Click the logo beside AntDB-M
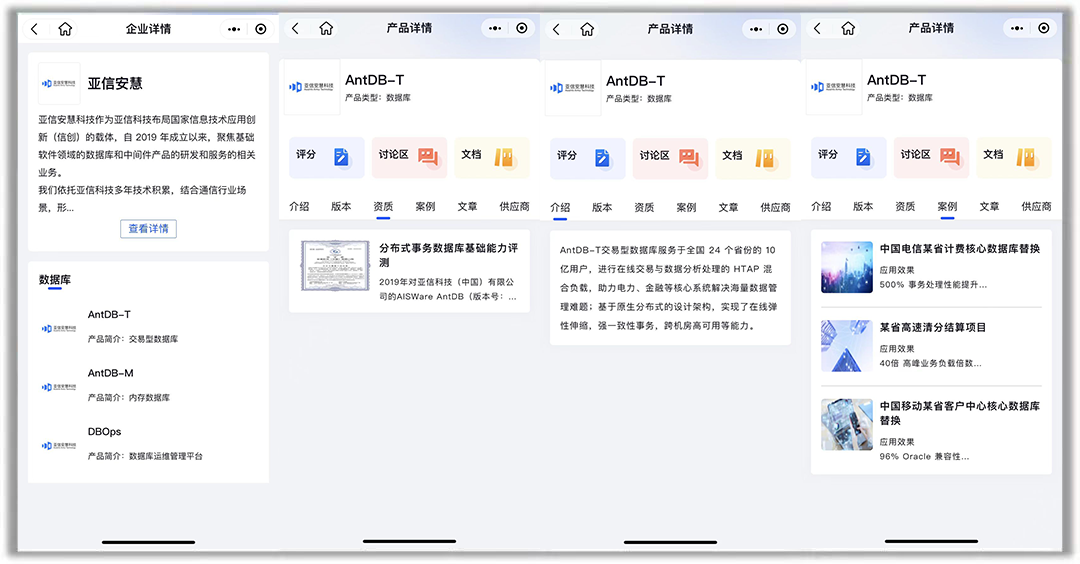 (x=59, y=387)
